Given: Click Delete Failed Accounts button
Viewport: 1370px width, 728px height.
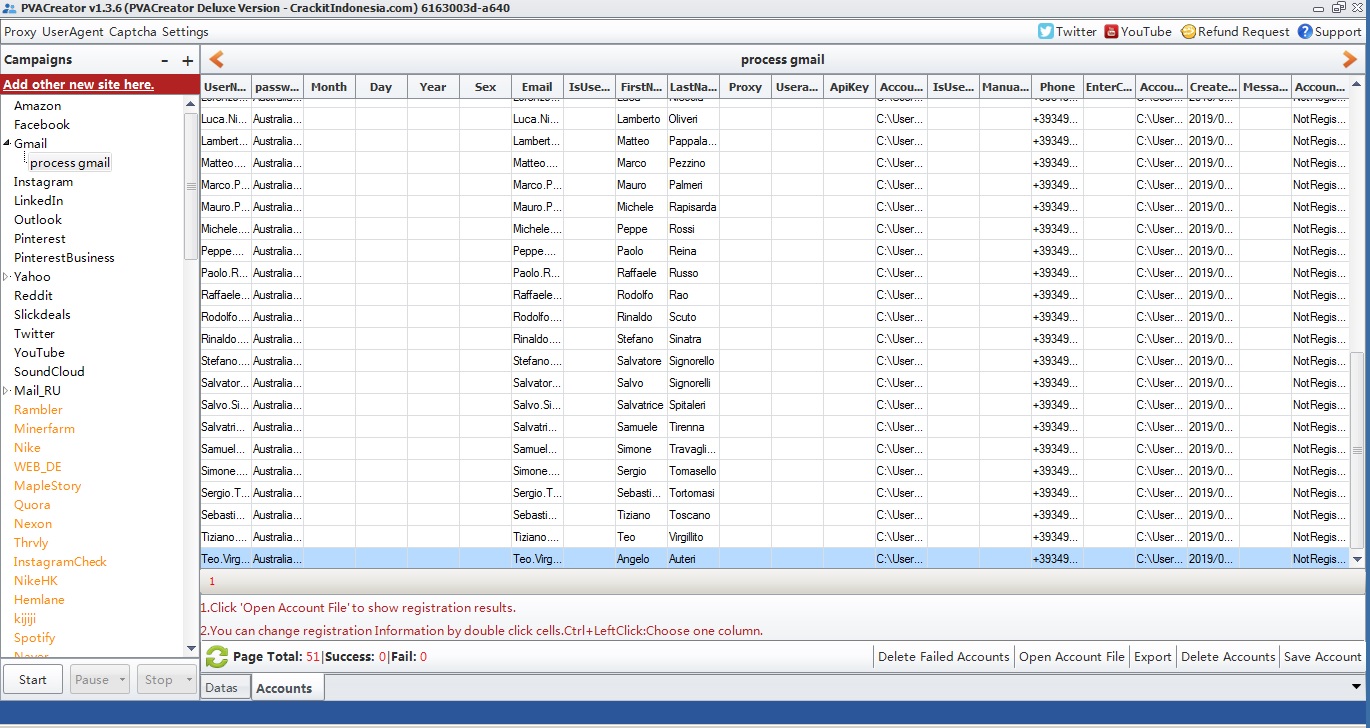Looking at the screenshot, I should pos(943,657).
